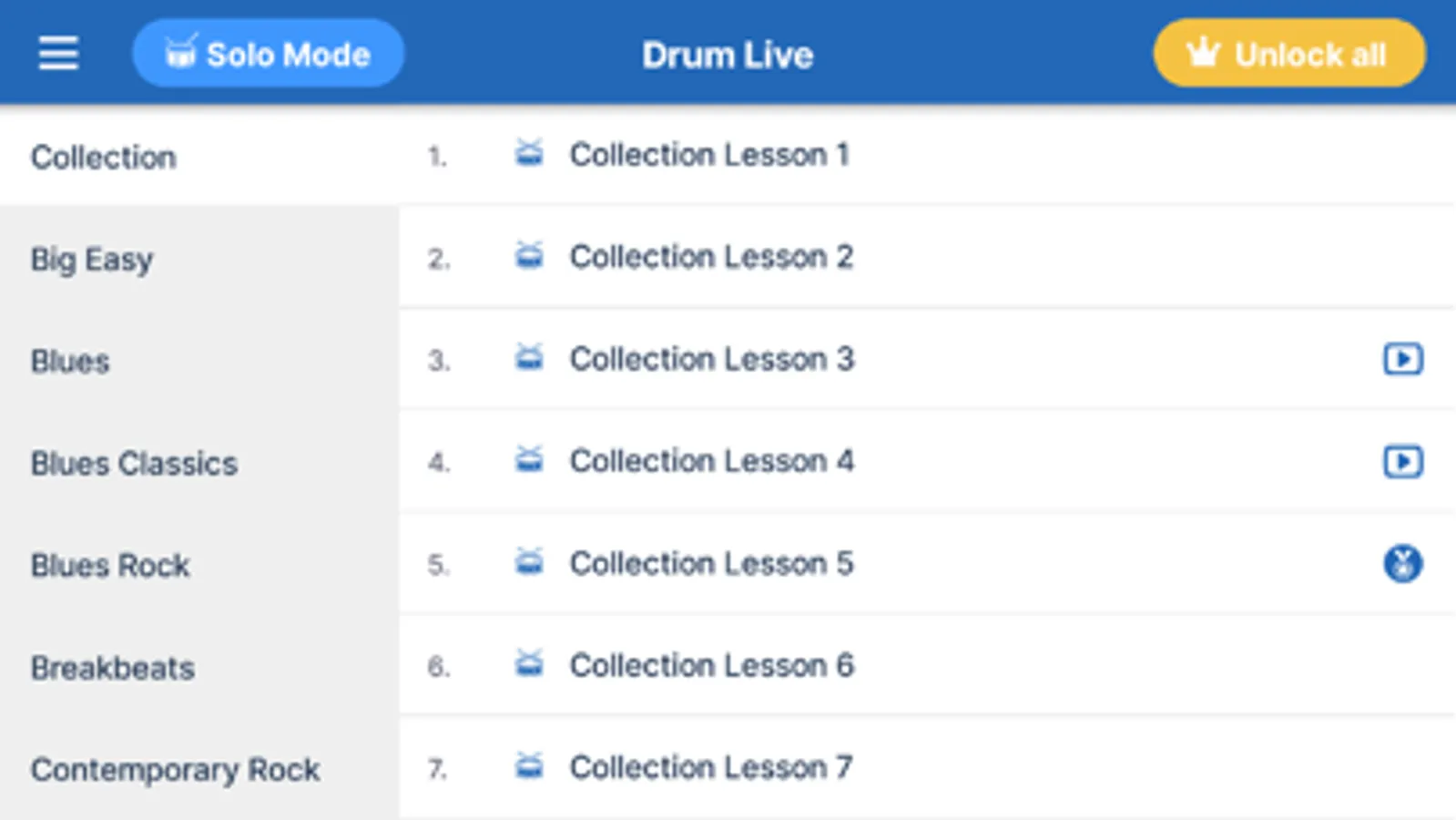The height and width of the screenshot is (820, 1456).
Task: Select the Blues category
Action: [x=70, y=362]
